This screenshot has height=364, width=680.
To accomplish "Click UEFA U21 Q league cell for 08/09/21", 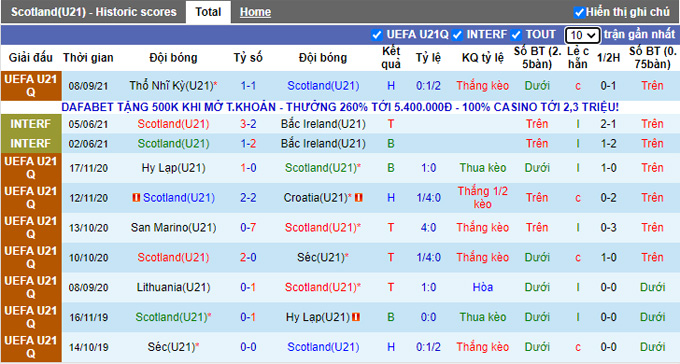I will (31, 86).
